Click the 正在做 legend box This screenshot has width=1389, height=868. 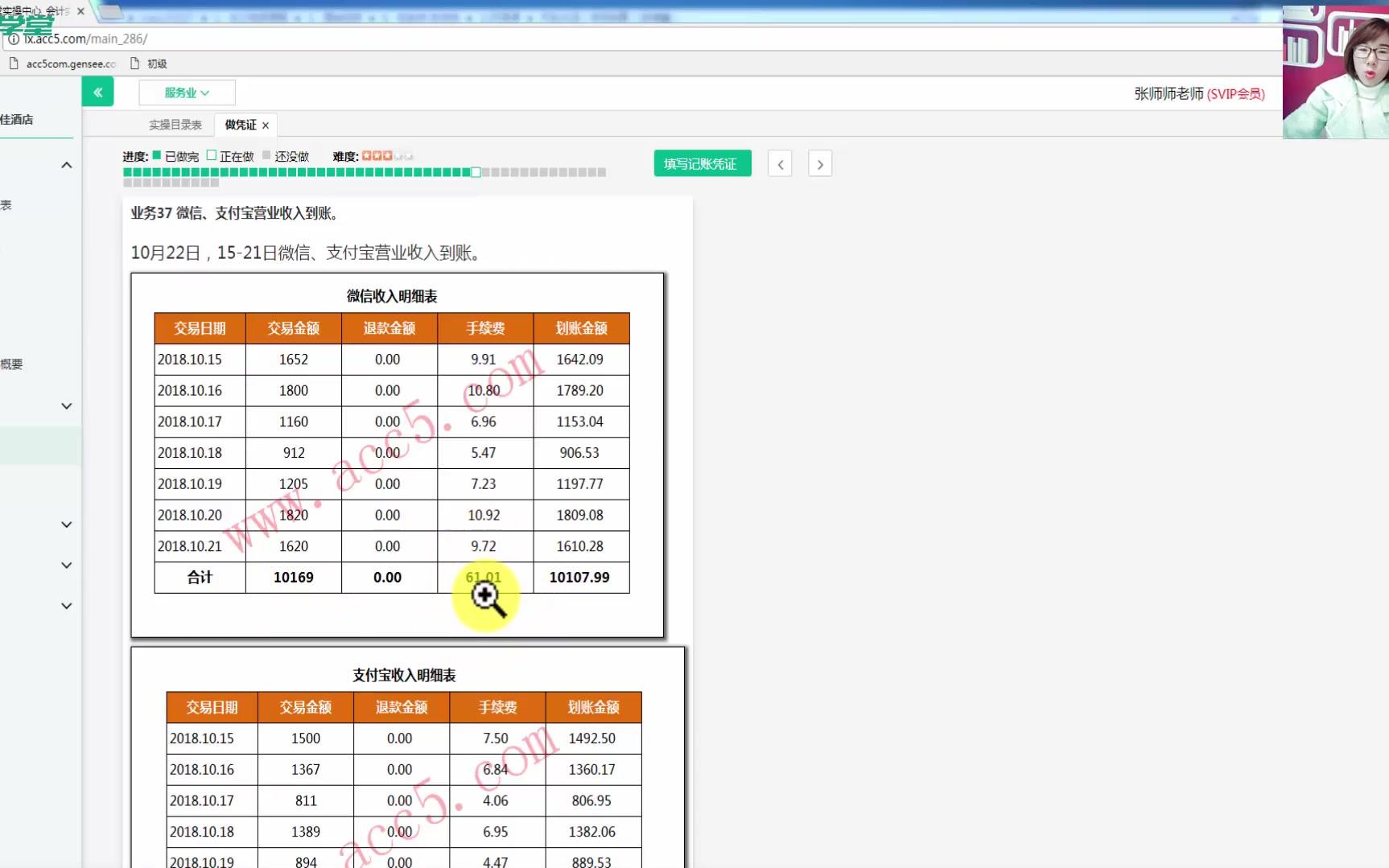point(212,155)
